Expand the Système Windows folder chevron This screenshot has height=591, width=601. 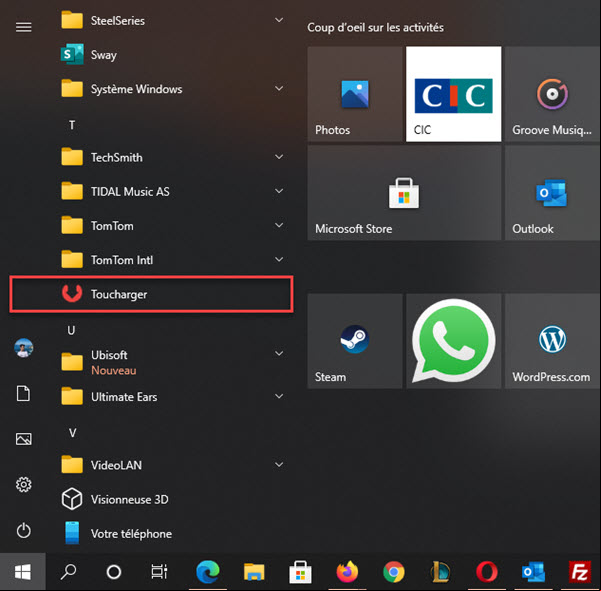coord(279,89)
